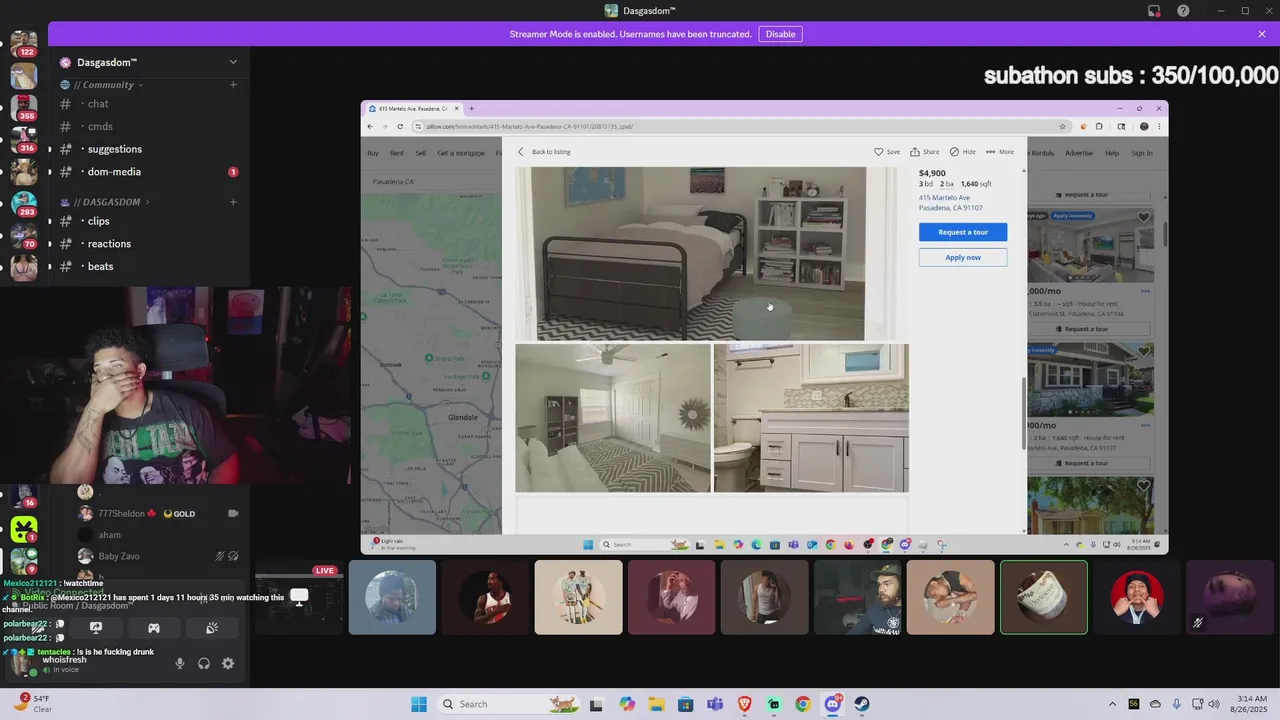Open the Discord help question mark icon
This screenshot has height=720, width=1280.
(1184, 11)
